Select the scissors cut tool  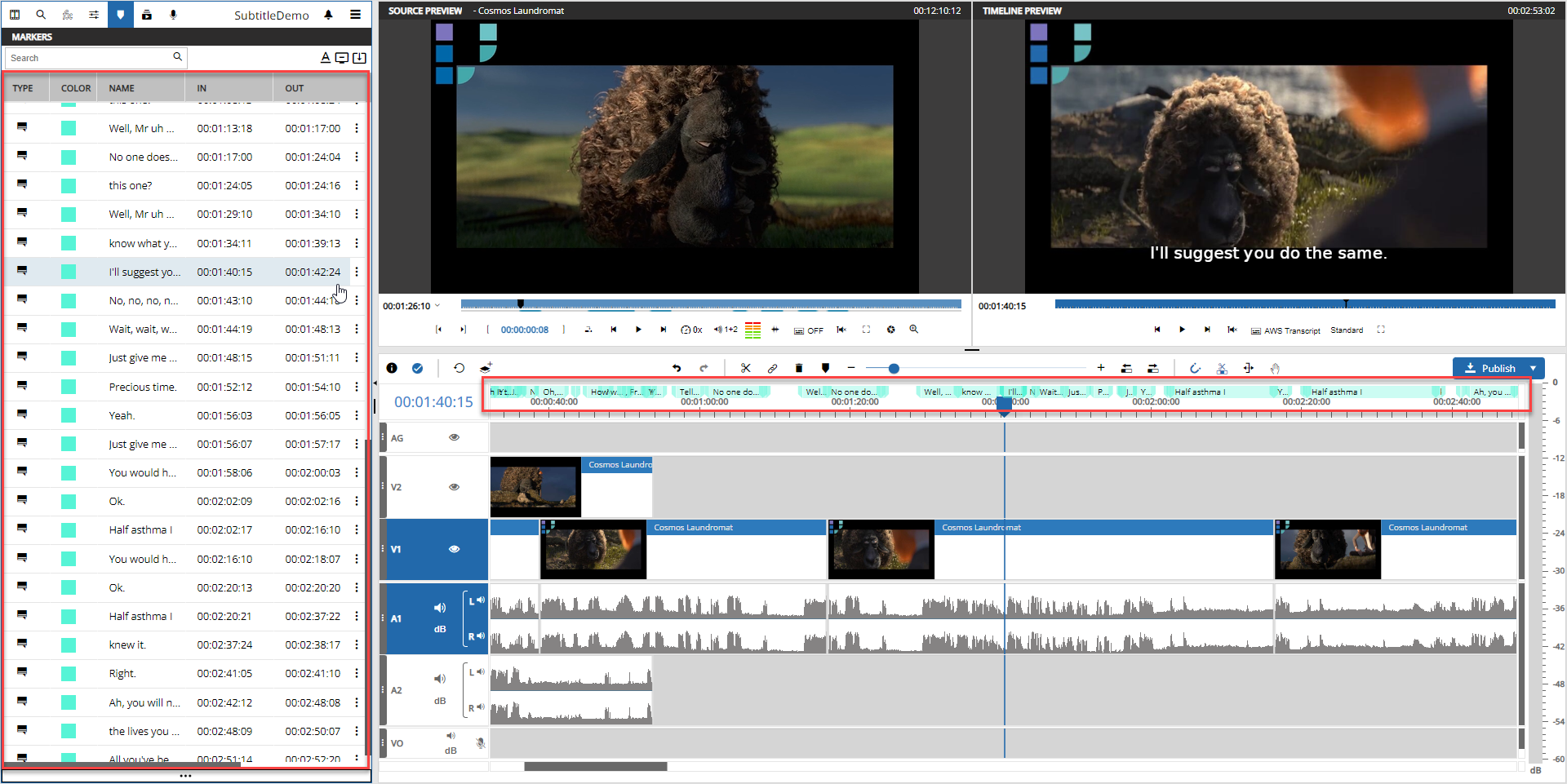(x=745, y=368)
